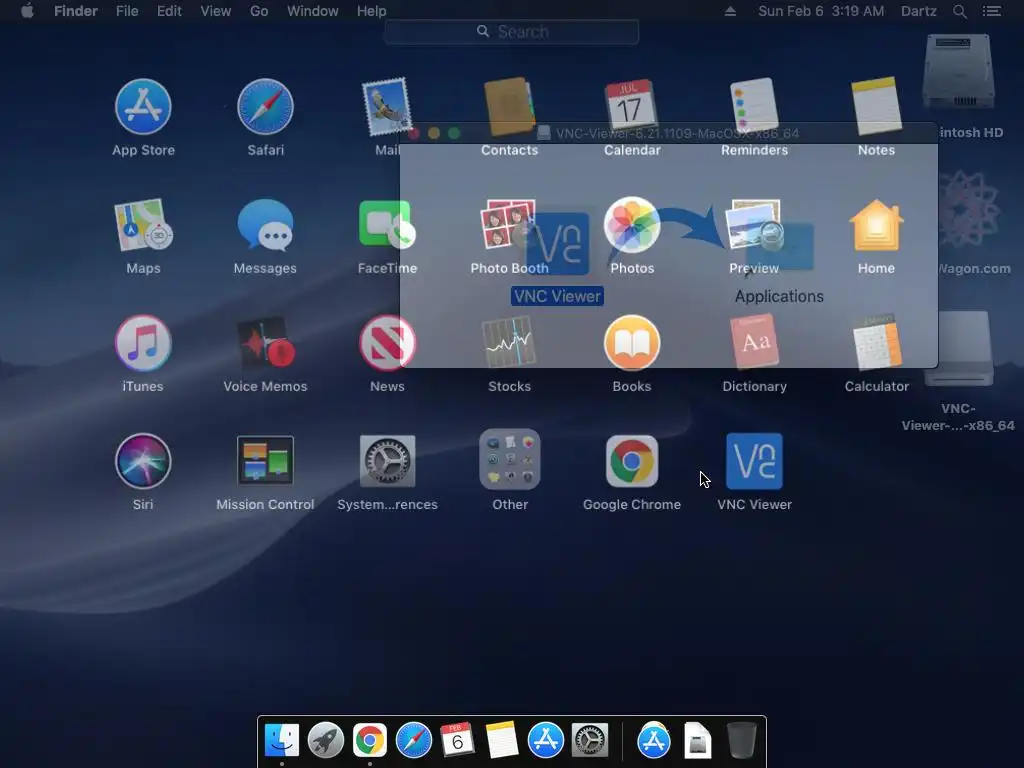Select the Macintosh HD desktop drive
This screenshot has width=1024, height=768.
(959, 72)
